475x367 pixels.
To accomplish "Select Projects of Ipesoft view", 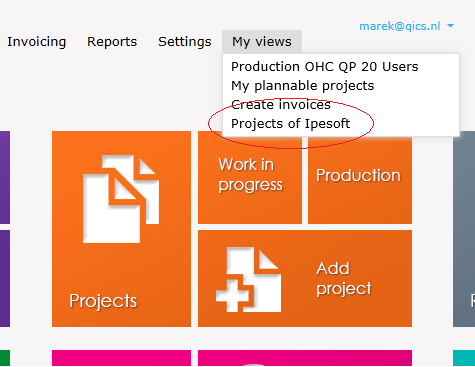I will point(290,124).
